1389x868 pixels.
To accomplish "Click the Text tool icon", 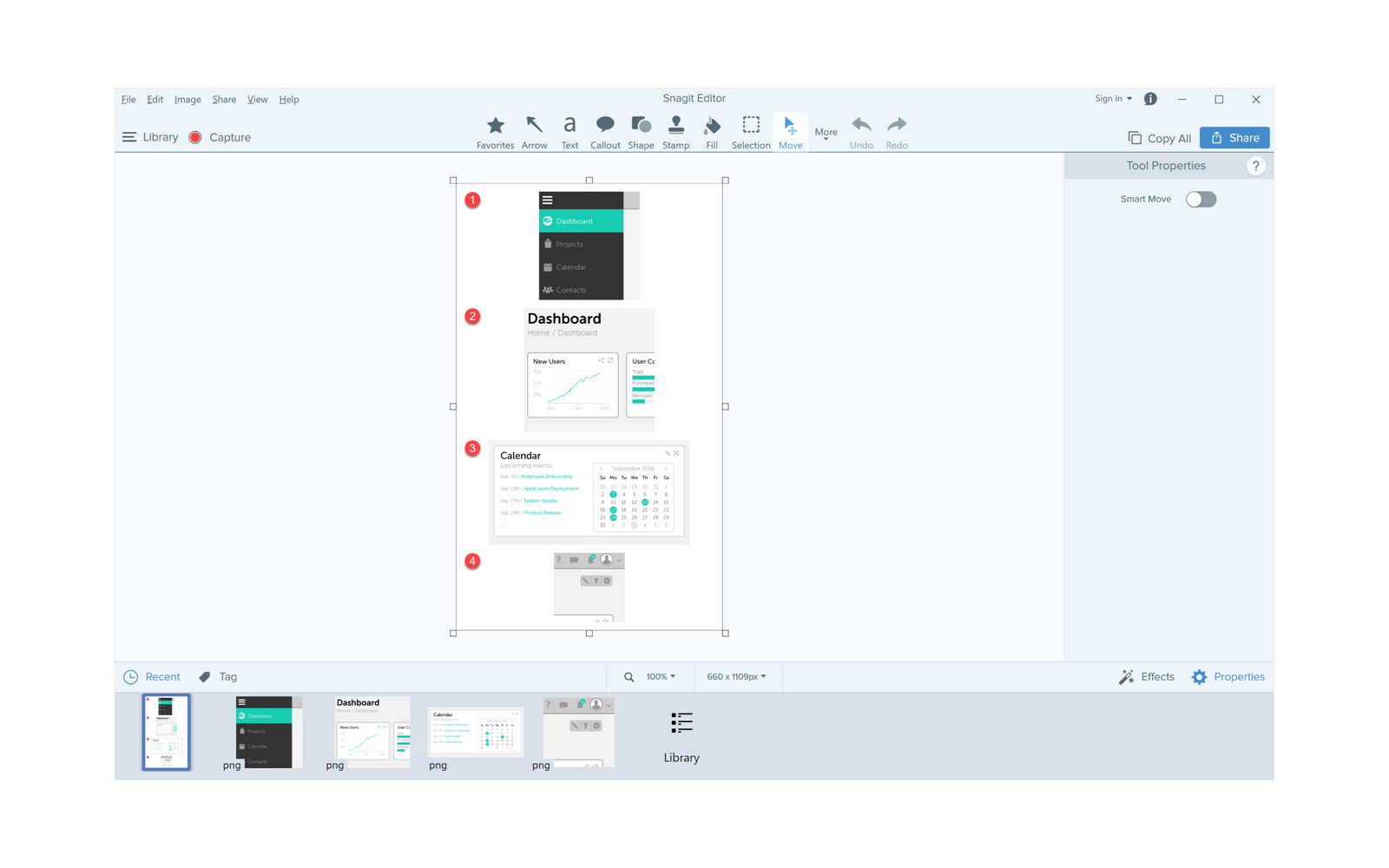I will [x=569, y=132].
